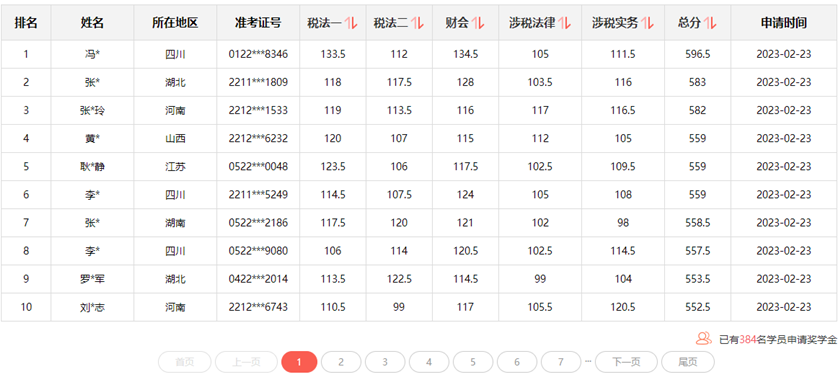
Task: Go to page 4
Action: pos(429,362)
